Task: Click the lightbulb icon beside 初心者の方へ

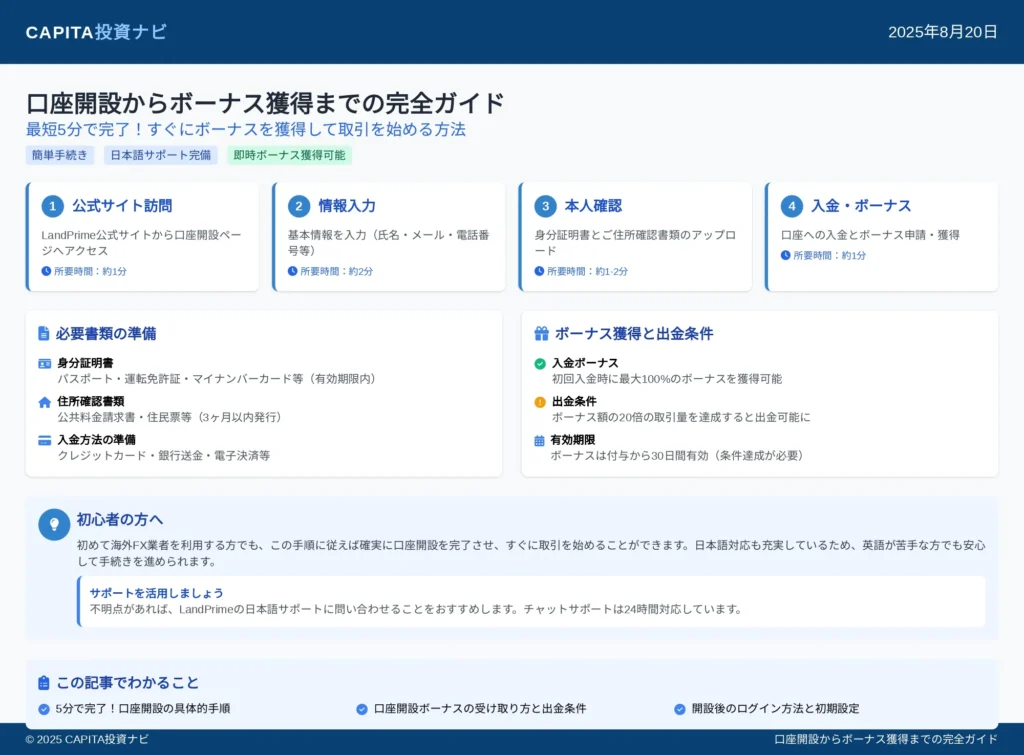Action: tap(54, 524)
